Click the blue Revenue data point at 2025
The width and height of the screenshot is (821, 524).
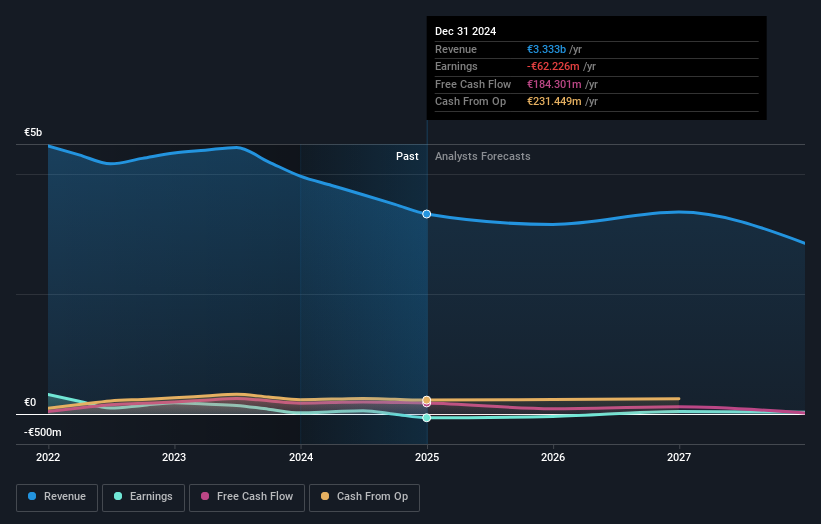[x=427, y=214]
